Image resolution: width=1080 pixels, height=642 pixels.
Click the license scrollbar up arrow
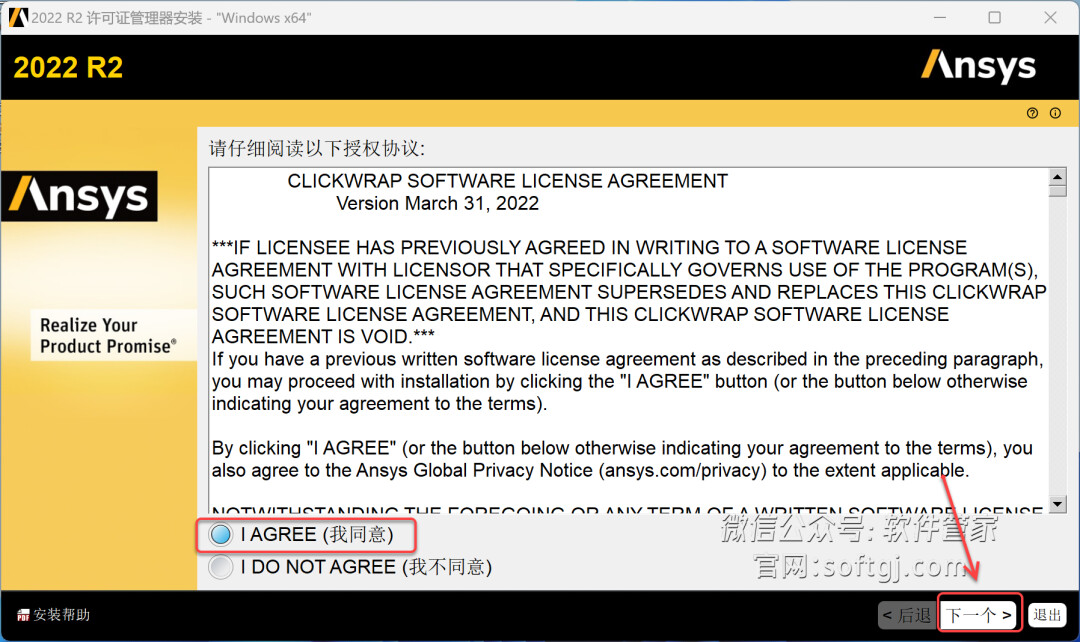pyautogui.click(x=1057, y=176)
